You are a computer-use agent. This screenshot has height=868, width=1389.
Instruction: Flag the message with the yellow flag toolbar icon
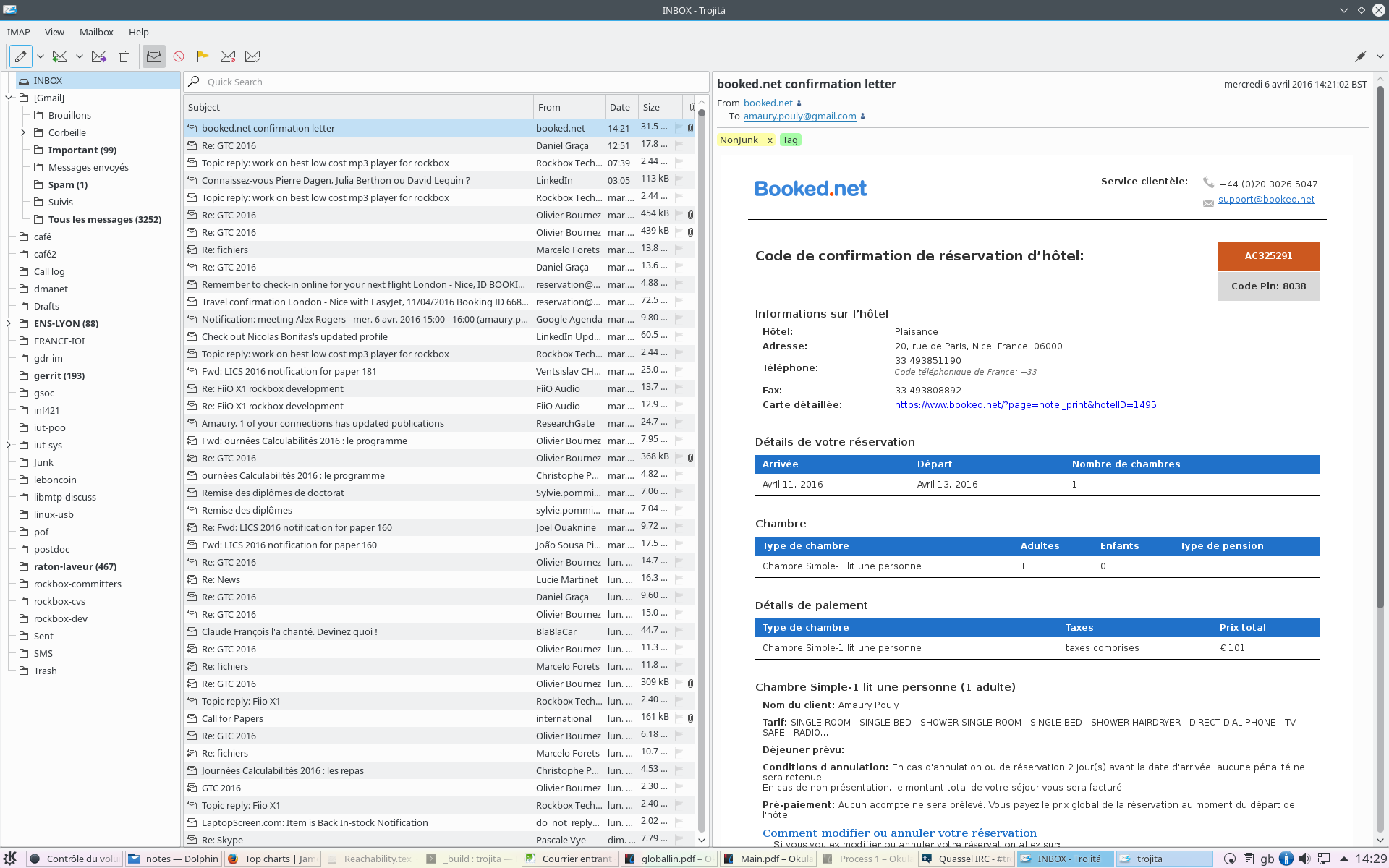click(x=203, y=56)
